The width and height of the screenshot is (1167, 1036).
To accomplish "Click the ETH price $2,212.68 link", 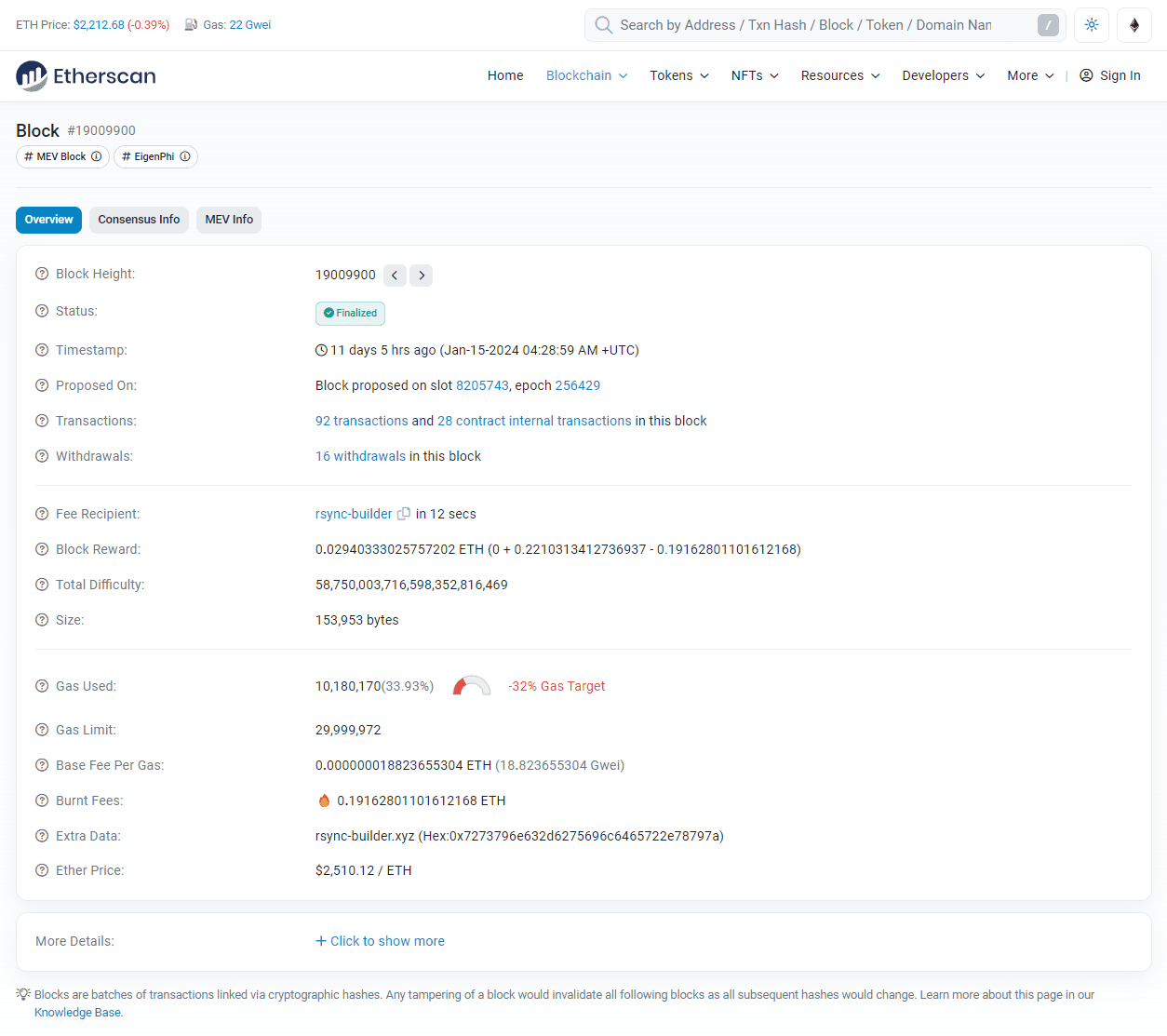I will 99,25.
